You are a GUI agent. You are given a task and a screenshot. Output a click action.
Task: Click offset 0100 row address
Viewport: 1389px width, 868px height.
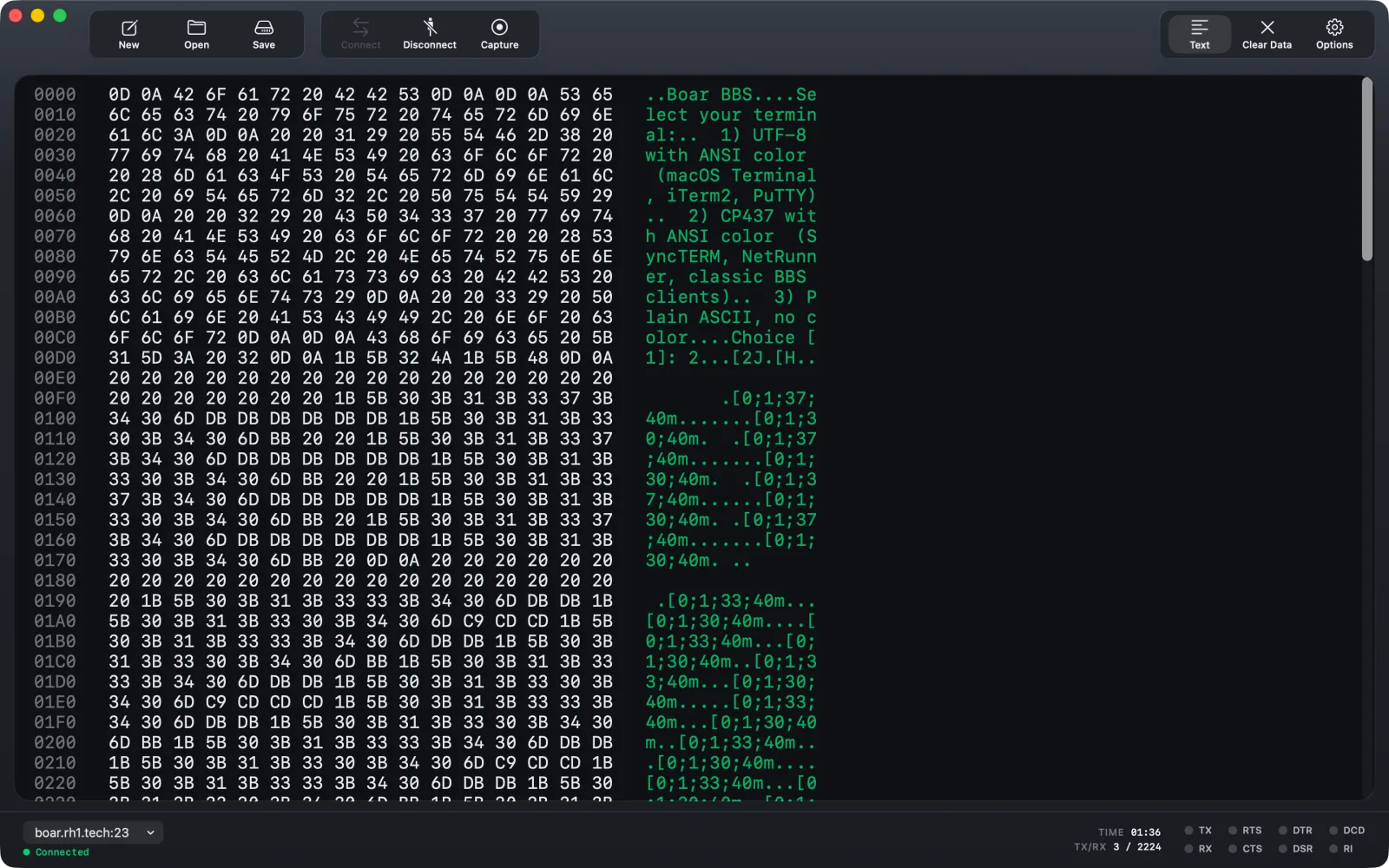pos(55,418)
